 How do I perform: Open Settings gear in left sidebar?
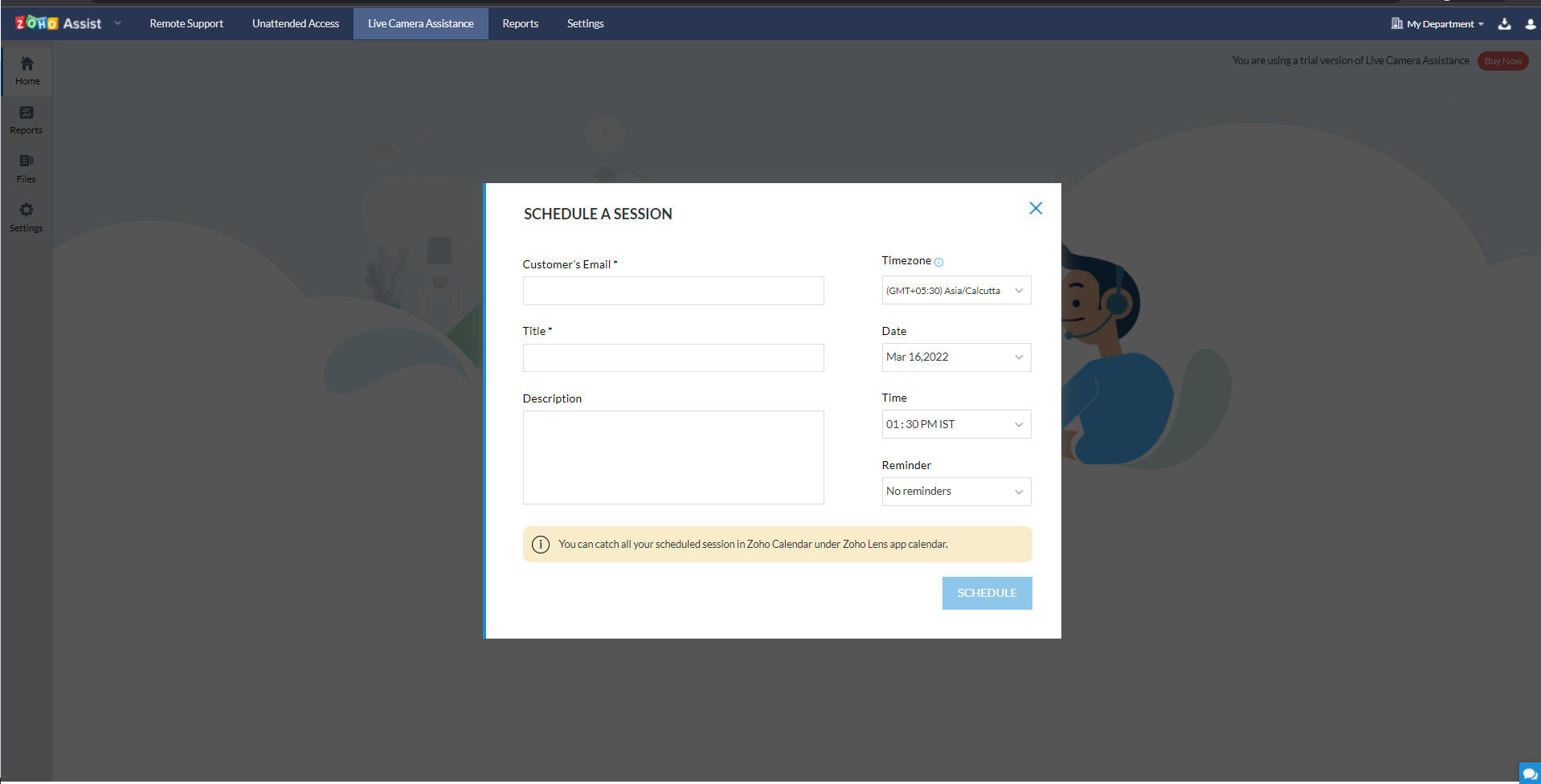click(27, 217)
